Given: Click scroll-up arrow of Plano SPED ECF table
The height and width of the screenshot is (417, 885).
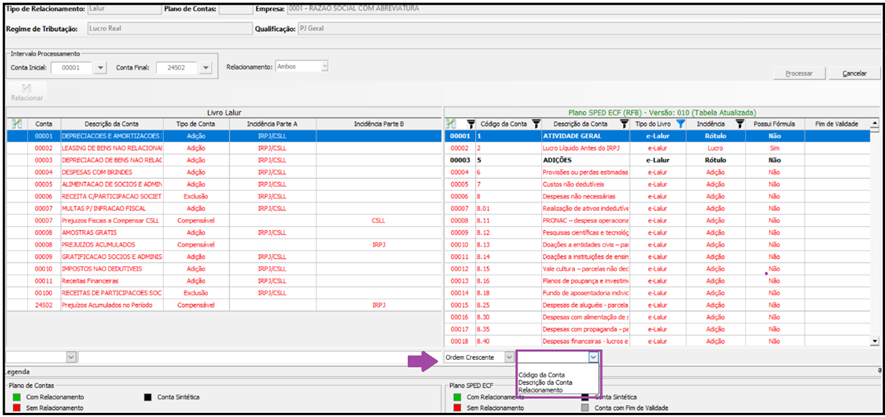Looking at the screenshot, I should click(x=875, y=122).
